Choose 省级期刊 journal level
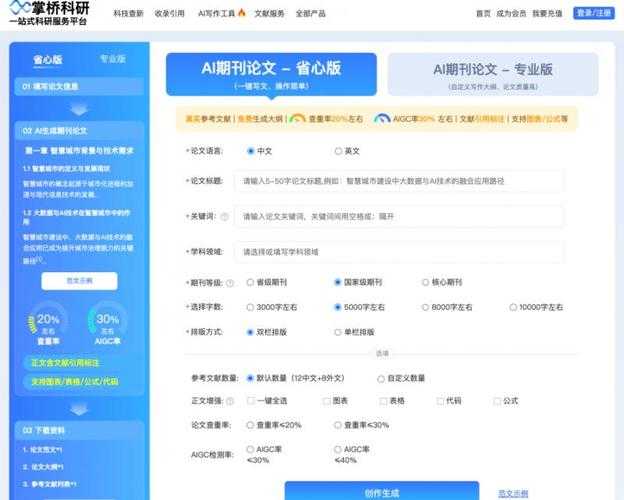This screenshot has height=500, width=624. point(250,282)
